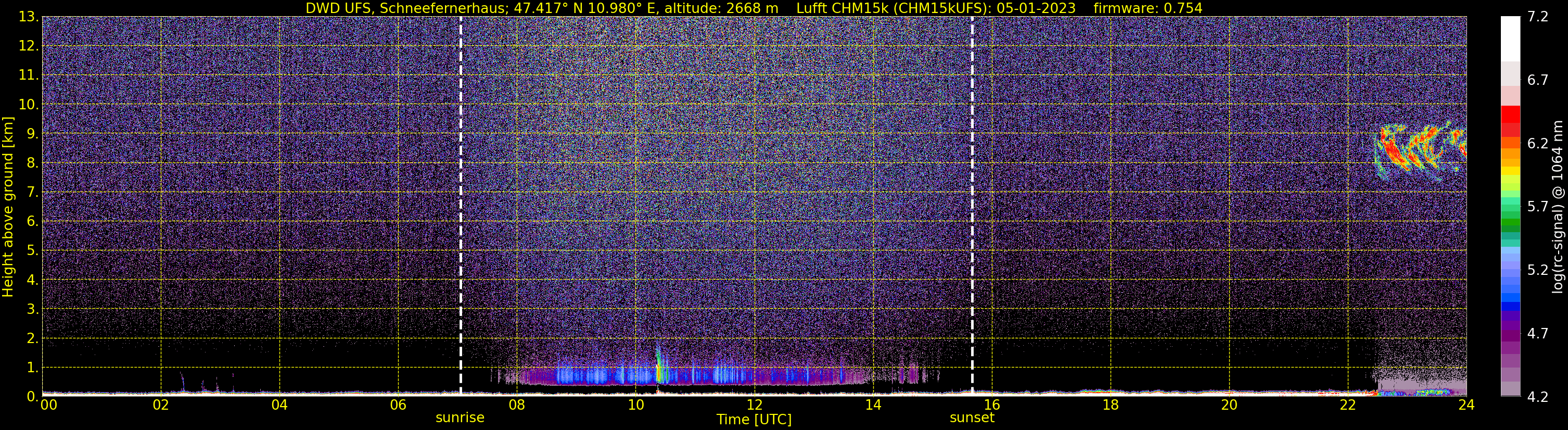Click the yellow-green spike near 10 UTC
Screen dimensions: 1568x430
[659, 365]
